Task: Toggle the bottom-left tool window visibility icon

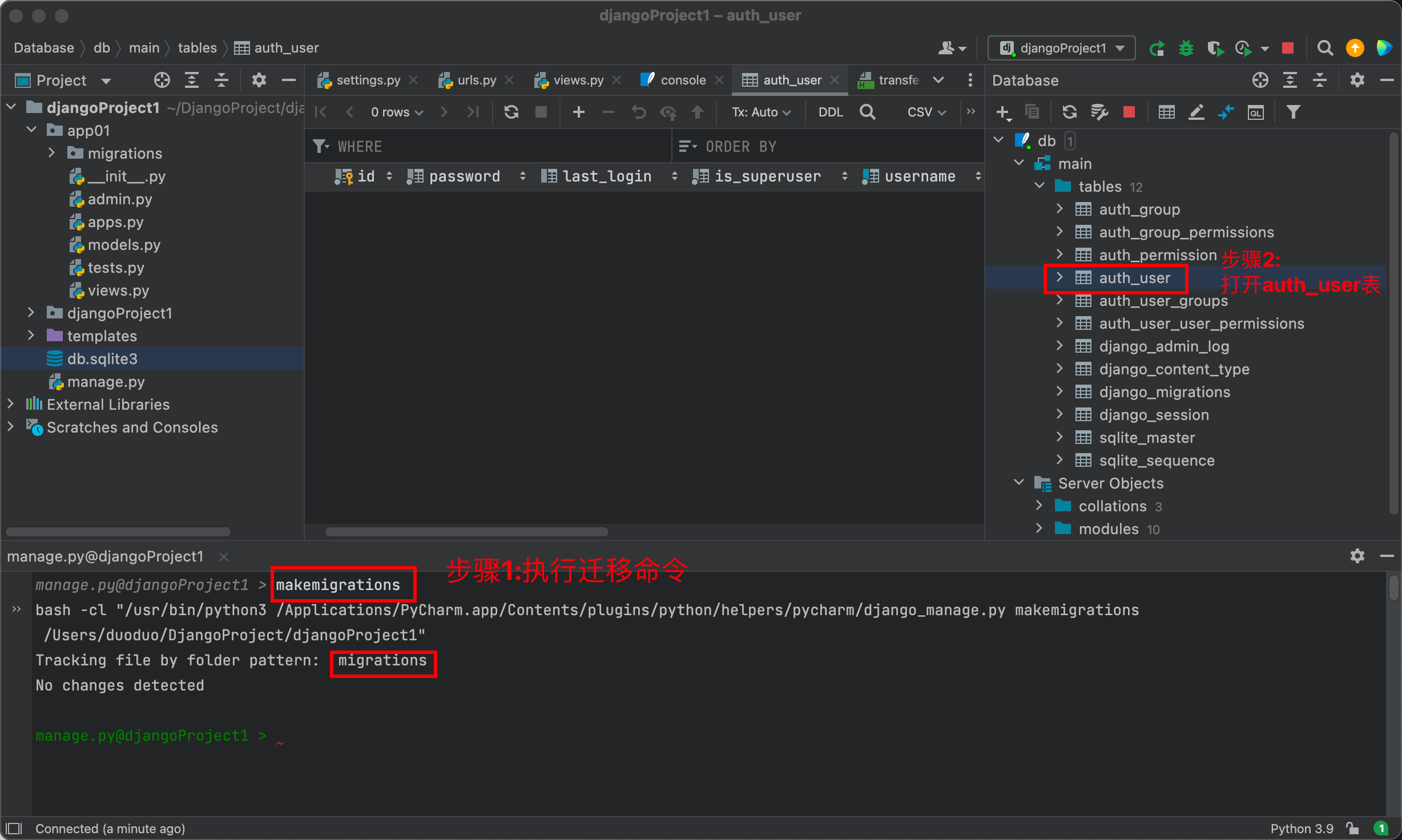Action: 14,828
